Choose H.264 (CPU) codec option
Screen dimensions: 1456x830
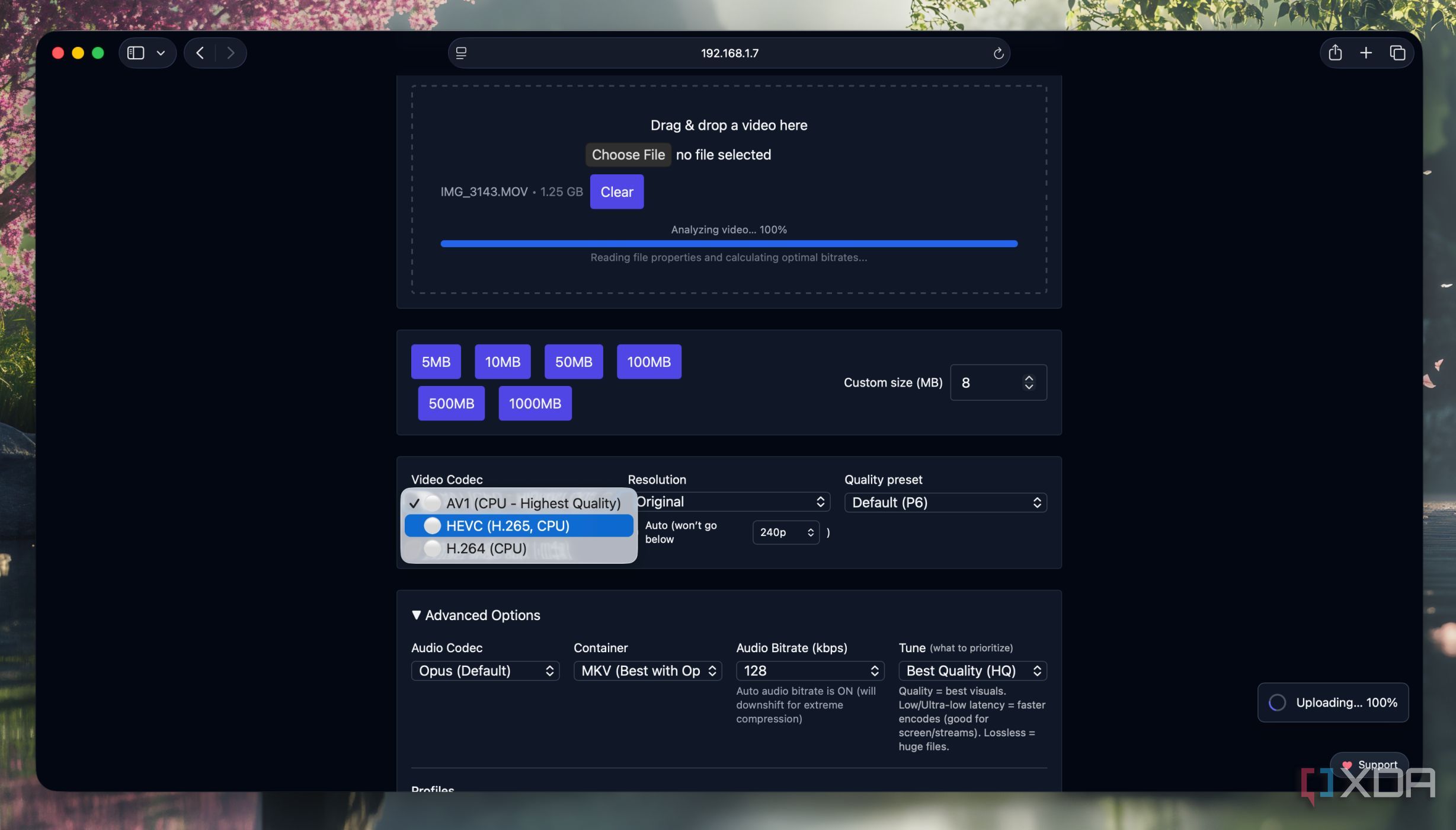pos(519,548)
